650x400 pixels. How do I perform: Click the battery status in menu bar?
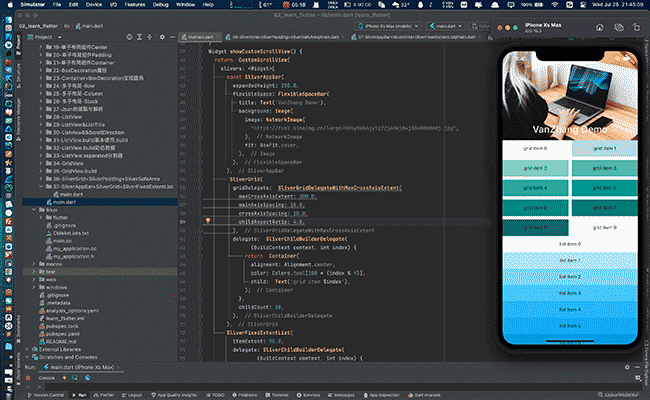(532, 5)
